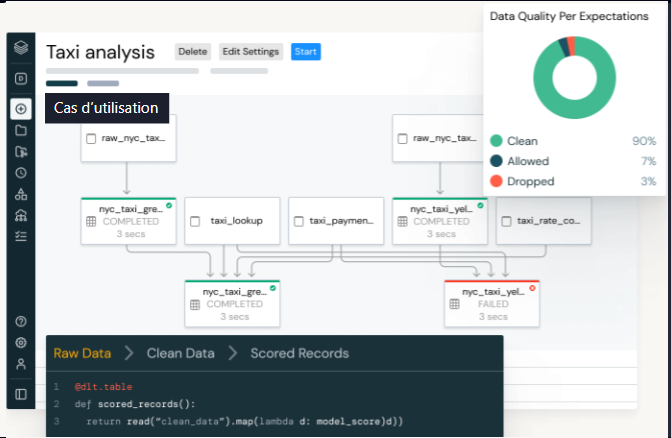This screenshot has height=438, width=671.
Task: Click the Edit Settings button
Action: 250,52
